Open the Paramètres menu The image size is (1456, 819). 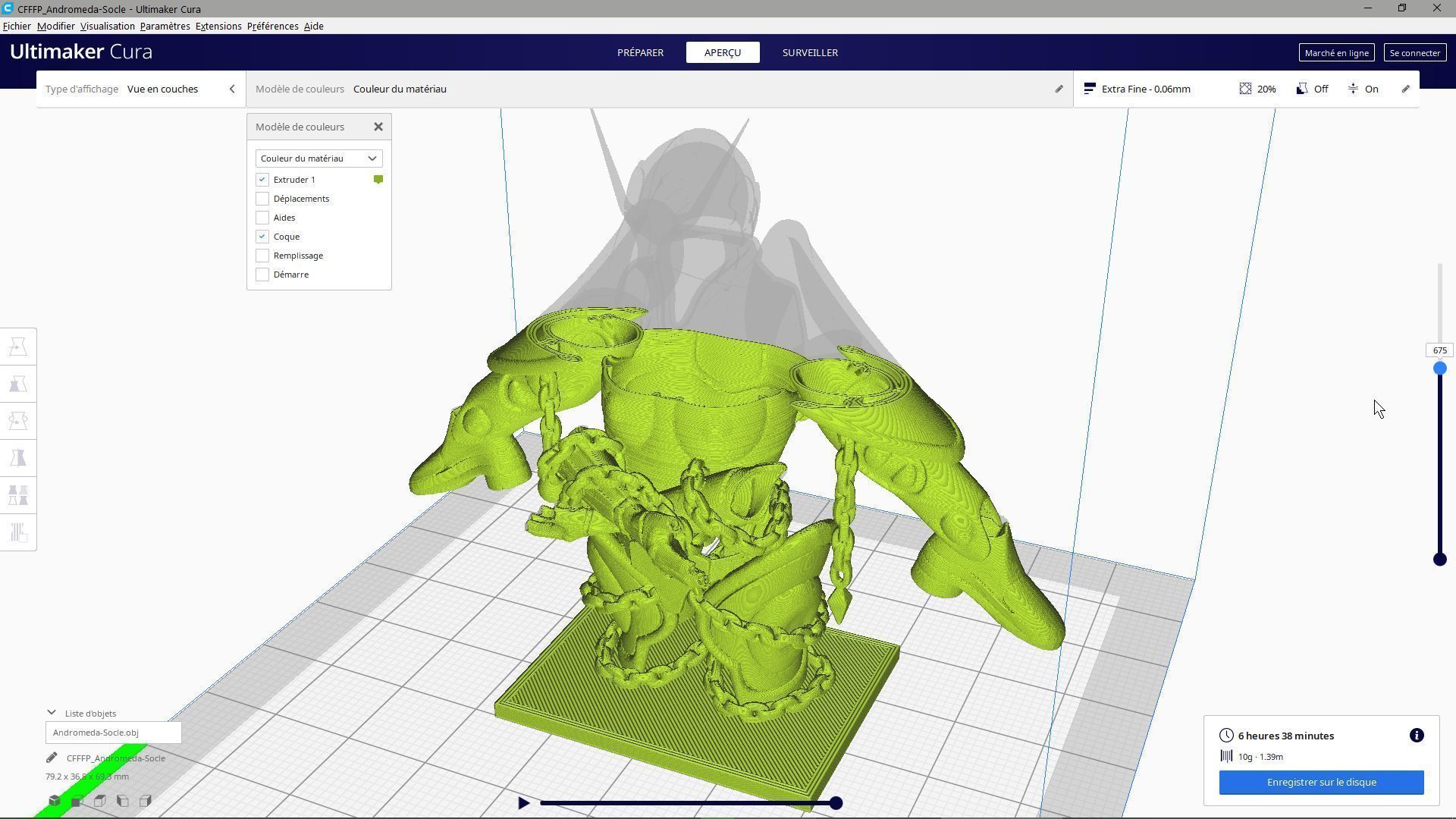coord(165,26)
